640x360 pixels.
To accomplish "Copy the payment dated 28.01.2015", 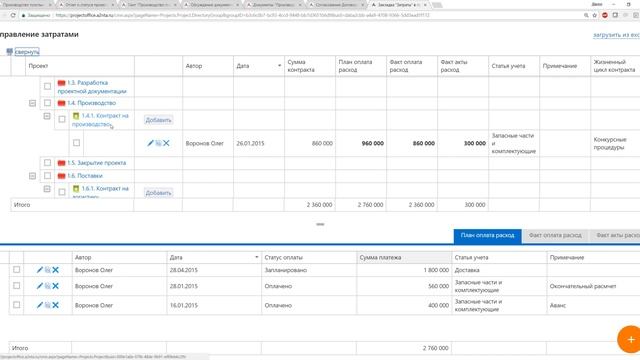I will click(48, 286).
